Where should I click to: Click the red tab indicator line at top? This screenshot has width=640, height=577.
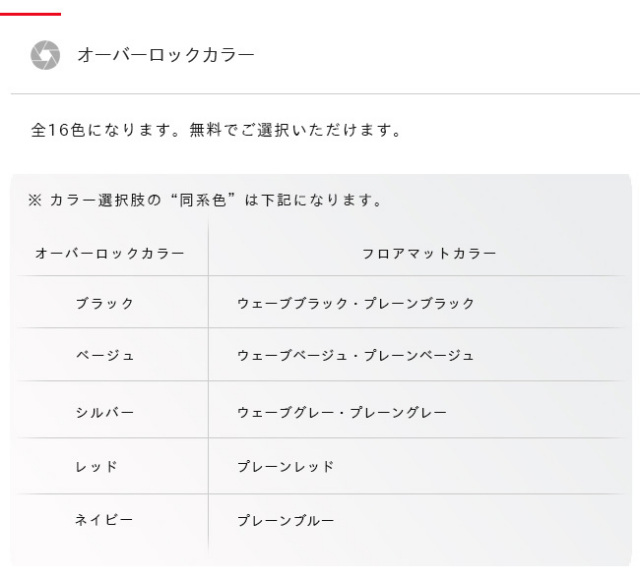pyautogui.click(x=30, y=14)
